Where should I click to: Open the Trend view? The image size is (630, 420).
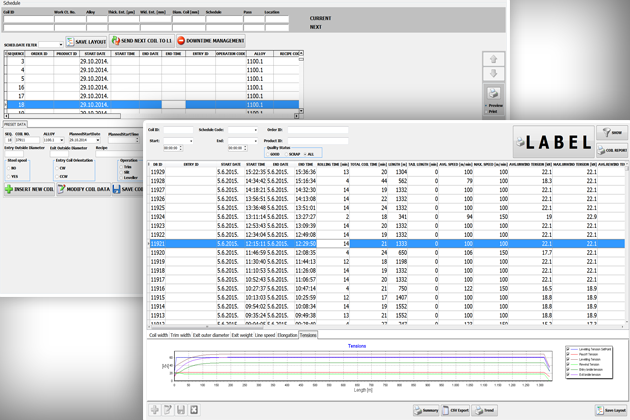(x=485, y=410)
